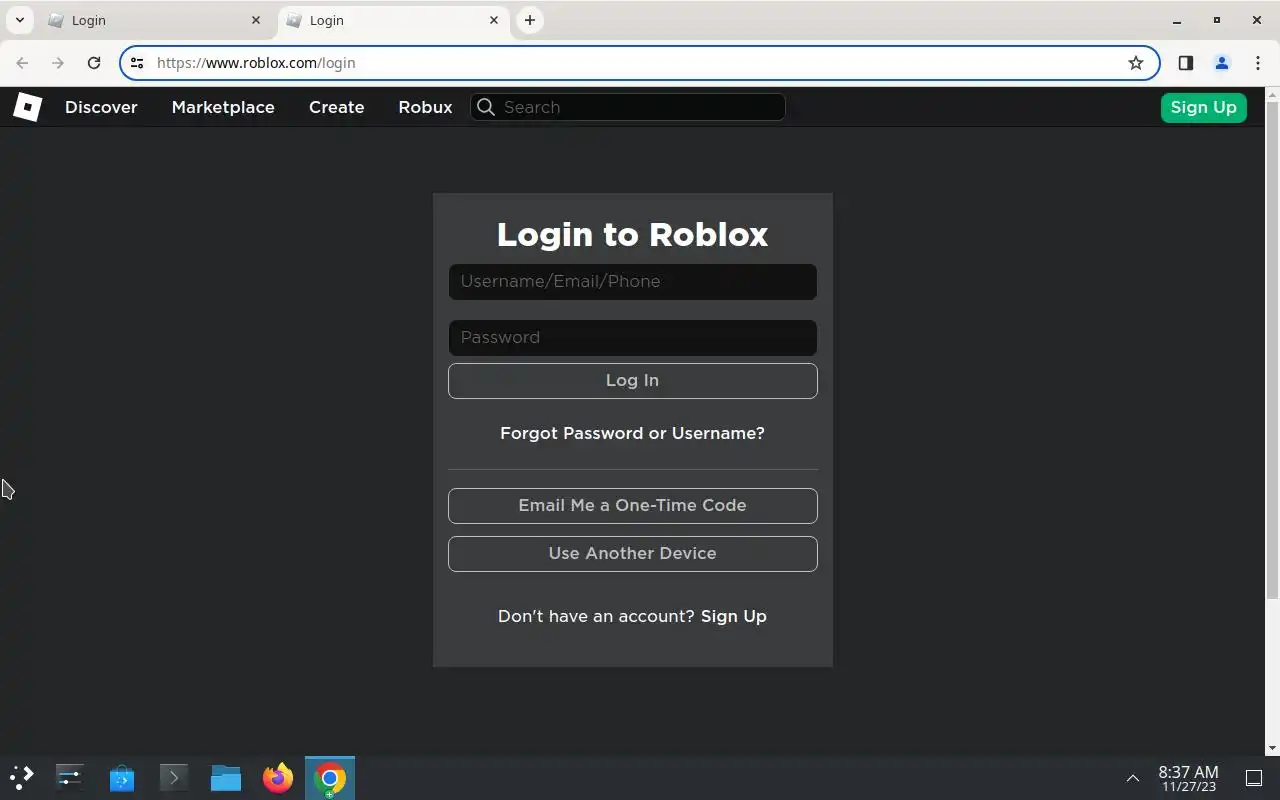This screenshot has width=1280, height=800.
Task: Click the Chrome taskbar icon
Action: pyautogui.click(x=330, y=777)
